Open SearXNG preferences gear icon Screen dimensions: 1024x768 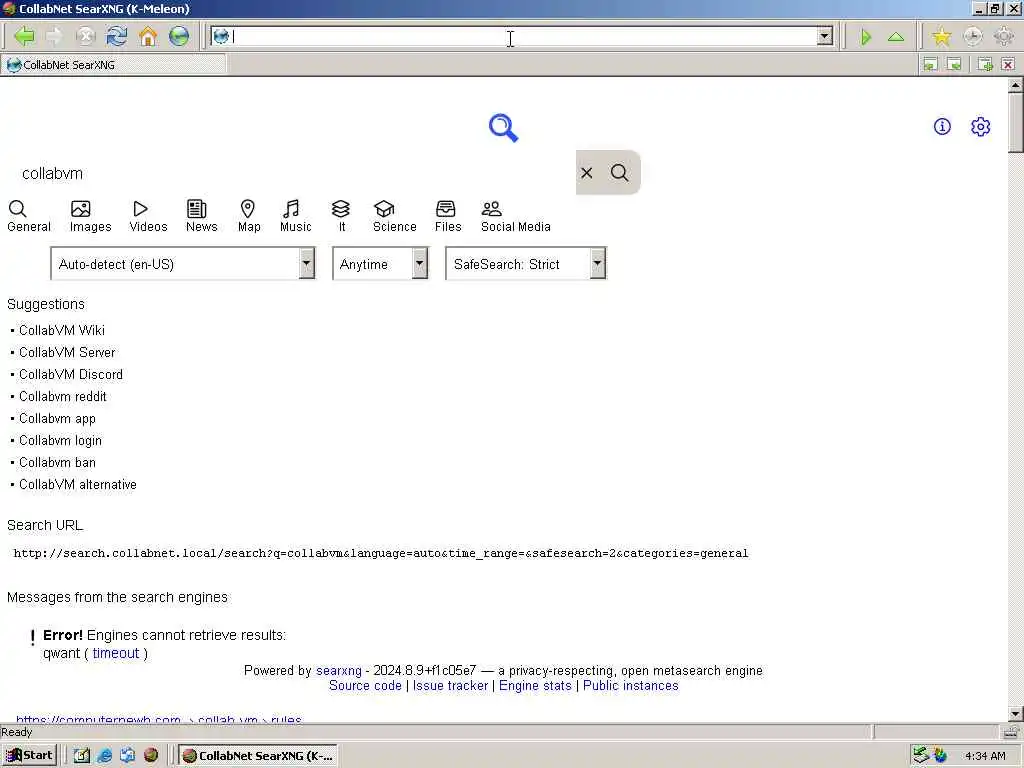tap(980, 126)
